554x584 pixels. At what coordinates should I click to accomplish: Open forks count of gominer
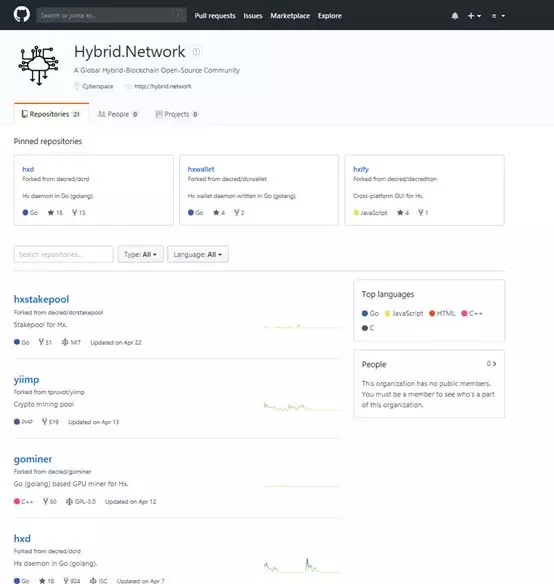click(x=50, y=502)
